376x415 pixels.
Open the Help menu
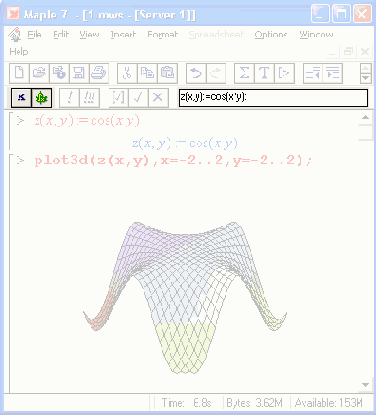click(x=19, y=52)
